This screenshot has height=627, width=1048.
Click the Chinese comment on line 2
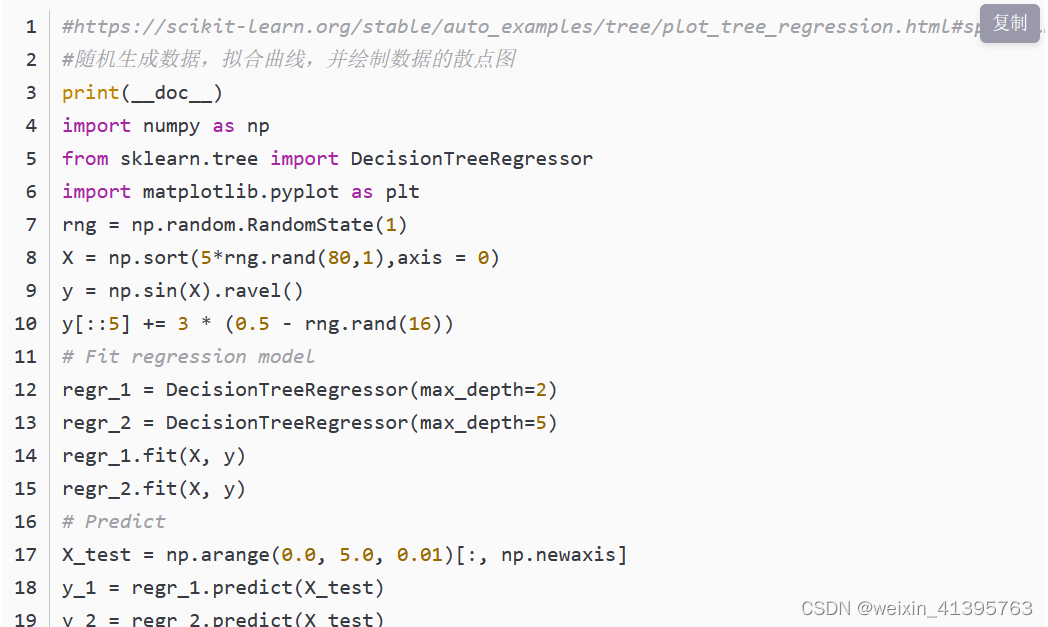pyautogui.click(x=289, y=59)
